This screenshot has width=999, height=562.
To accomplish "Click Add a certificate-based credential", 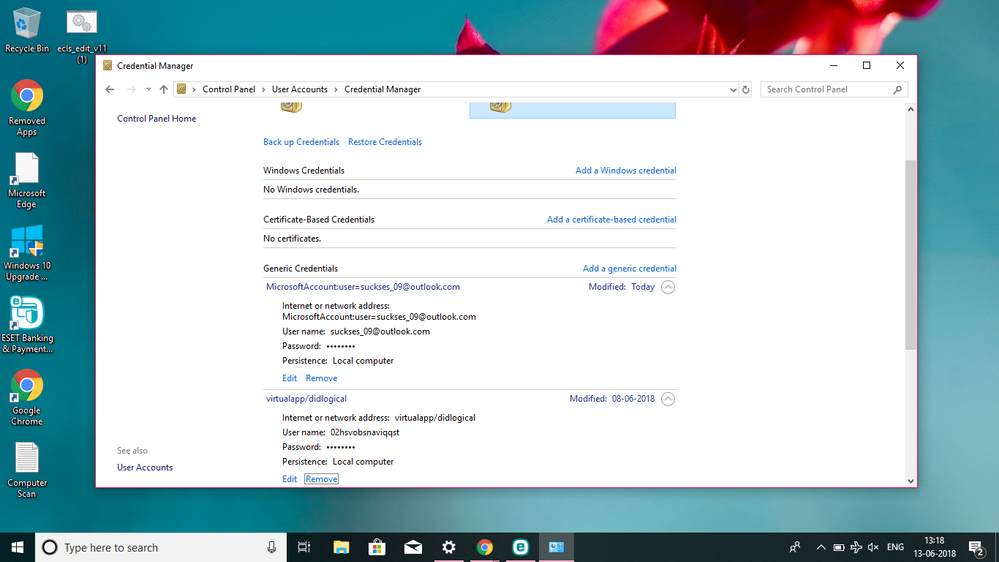I will click(x=612, y=220).
